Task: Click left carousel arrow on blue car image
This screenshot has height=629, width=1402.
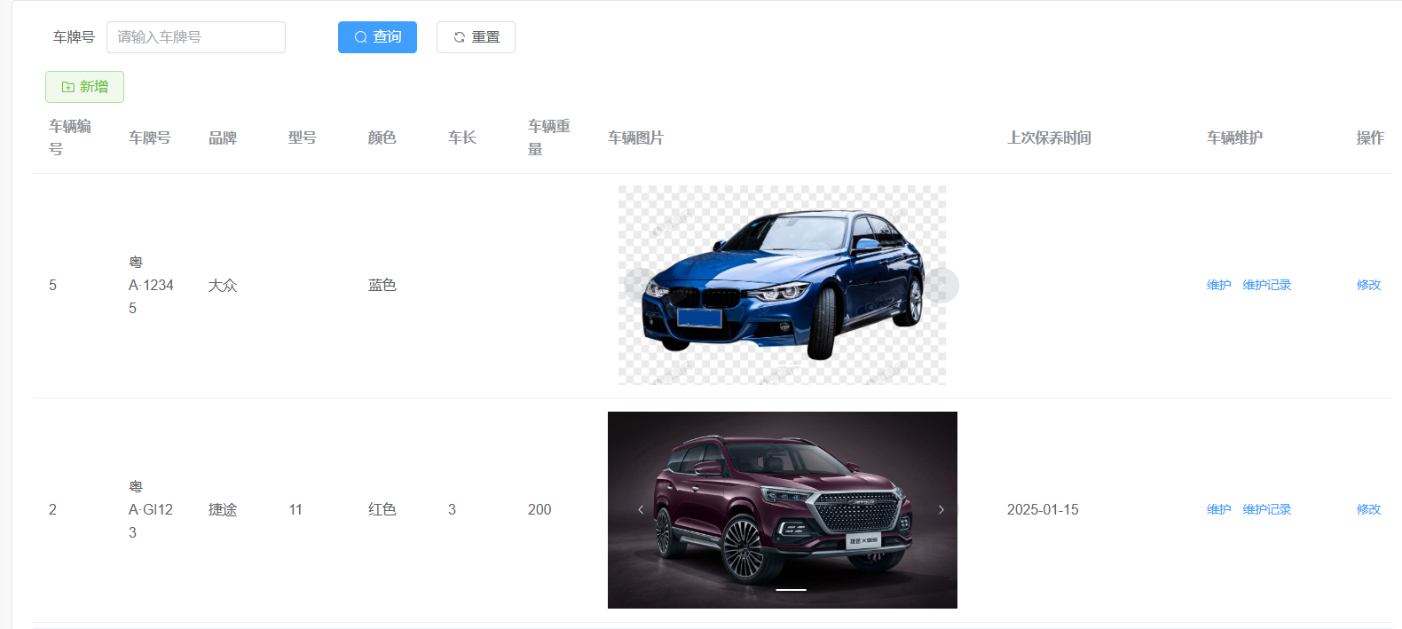Action: (x=641, y=285)
